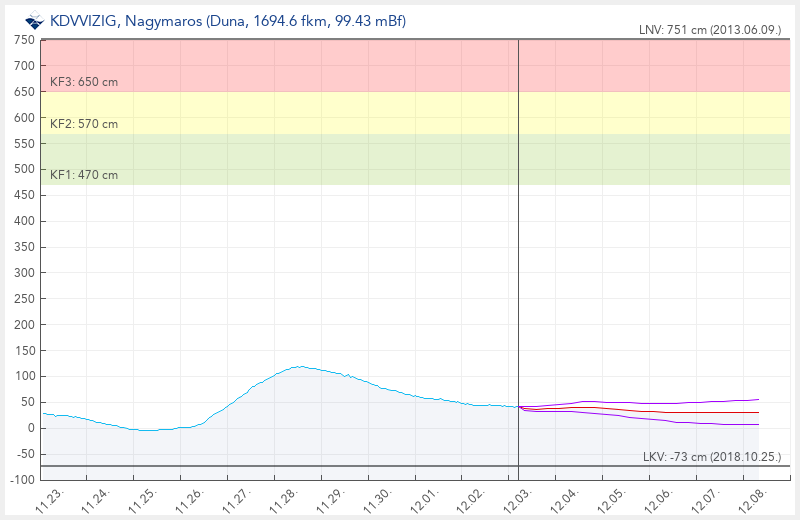Click the KF3: 650 cm alert label

84,81
